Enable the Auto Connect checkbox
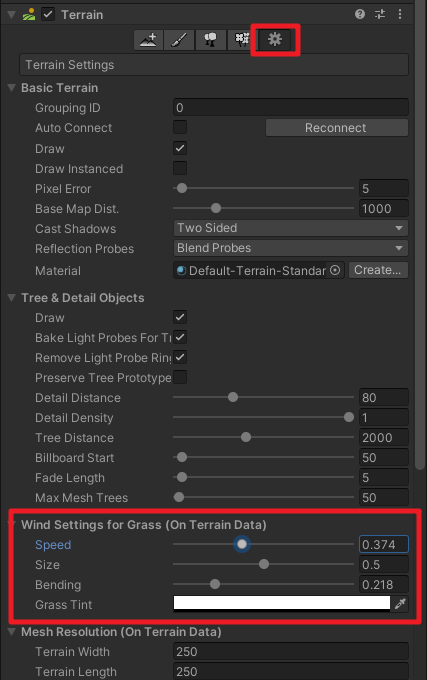Viewport: 427px width, 680px height. [180, 128]
